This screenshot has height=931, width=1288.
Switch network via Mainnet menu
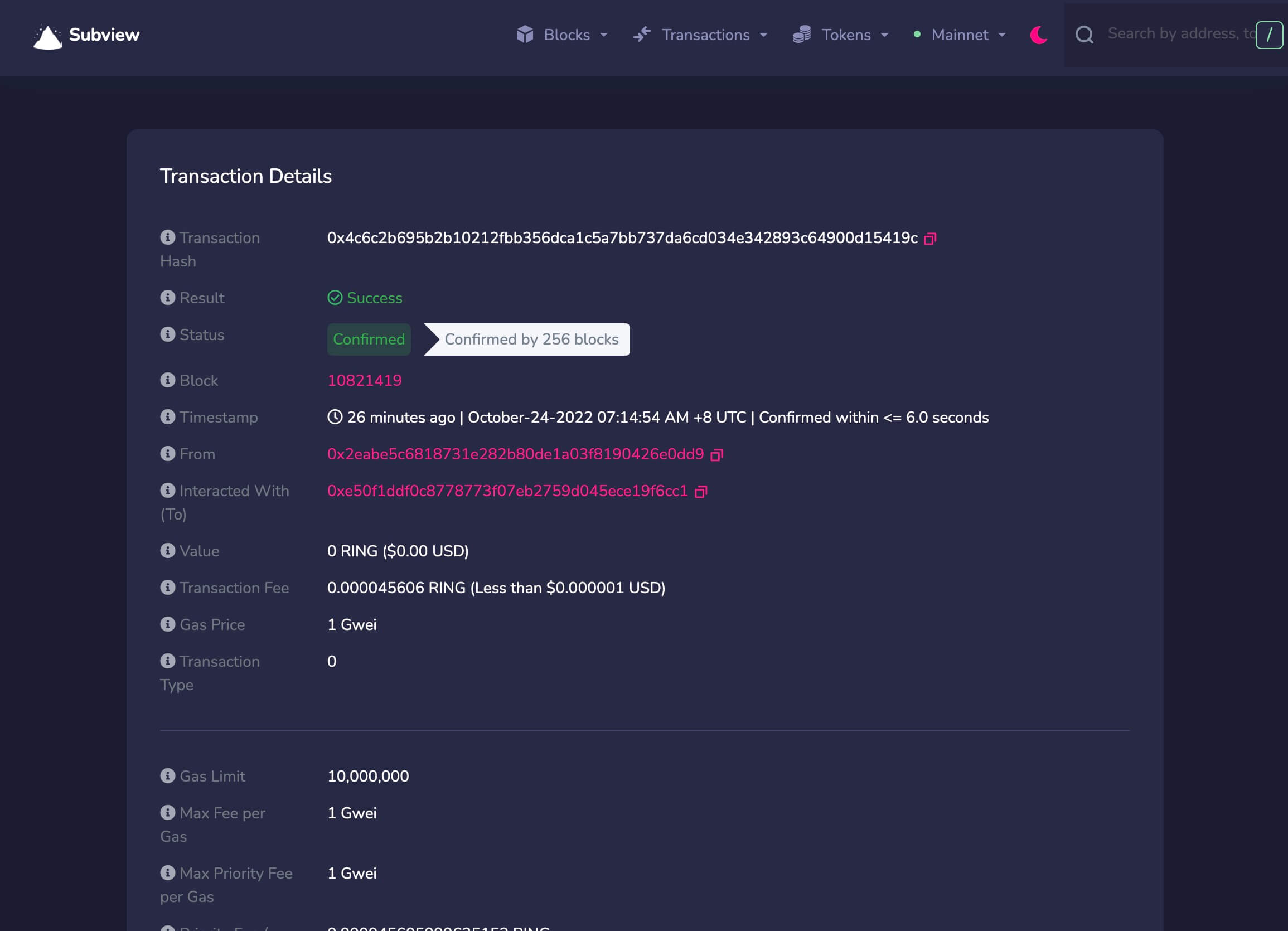point(960,35)
